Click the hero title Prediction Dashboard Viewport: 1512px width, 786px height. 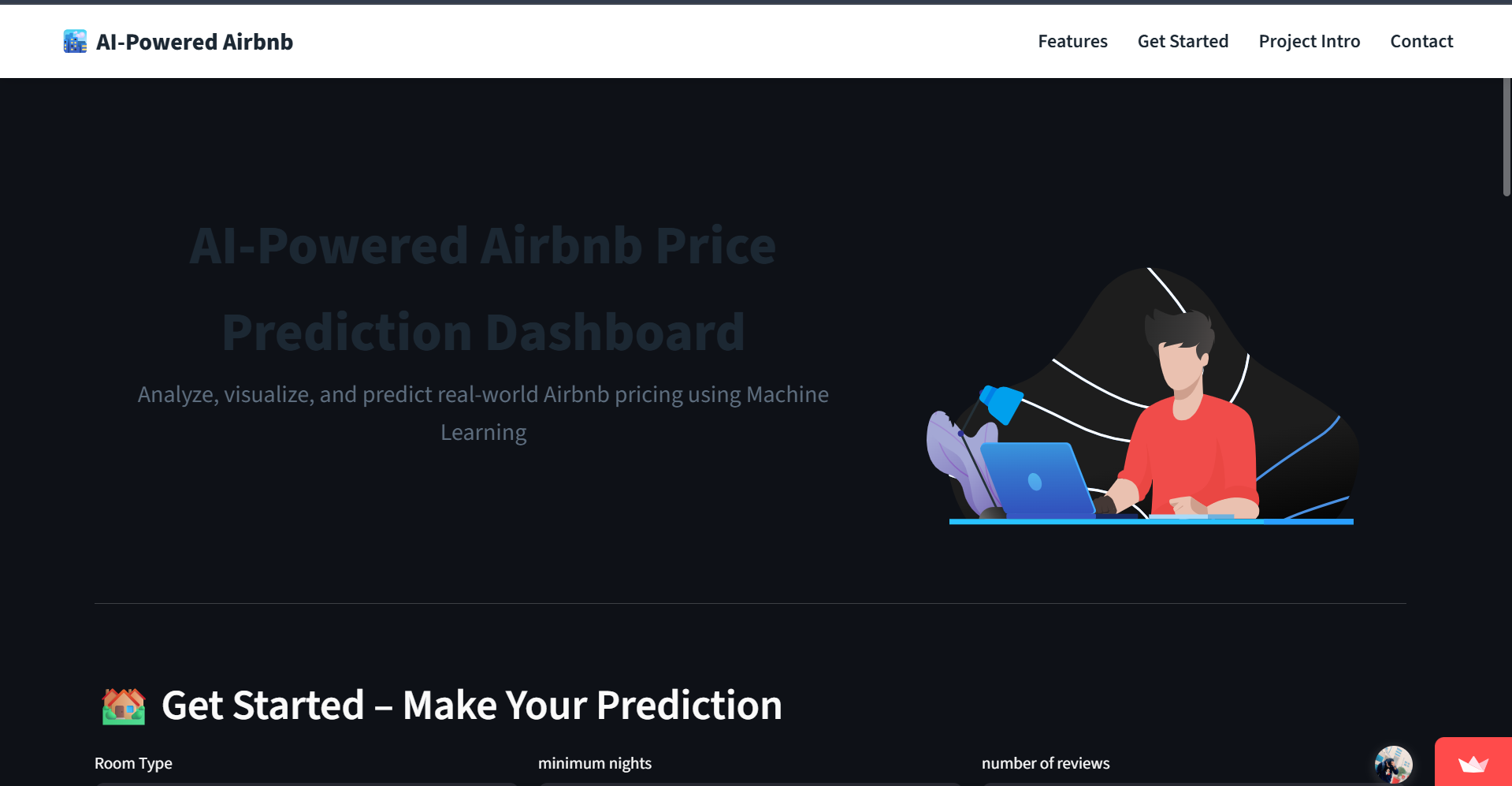[483, 331]
